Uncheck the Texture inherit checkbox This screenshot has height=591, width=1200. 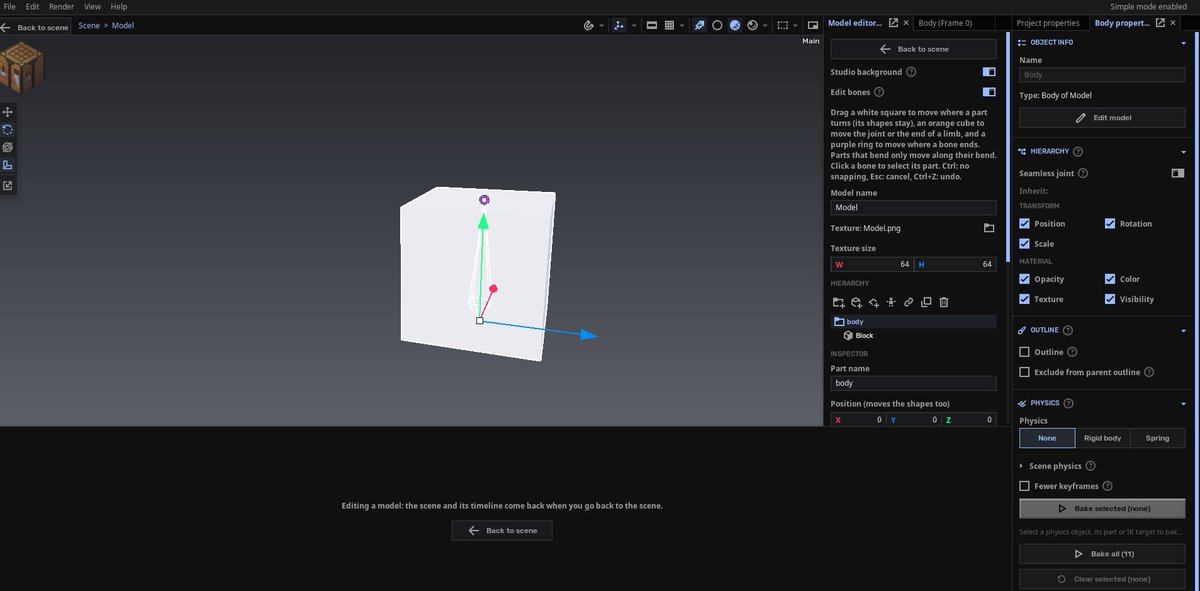click(x=1024, y=299)
